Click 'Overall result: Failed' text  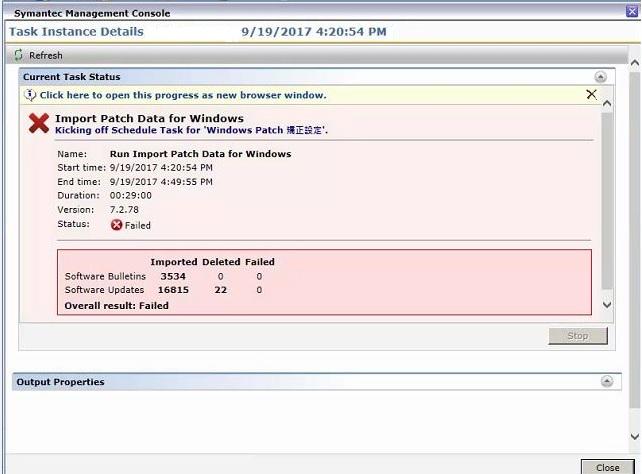pyautogui.click(x=117, y=306)
